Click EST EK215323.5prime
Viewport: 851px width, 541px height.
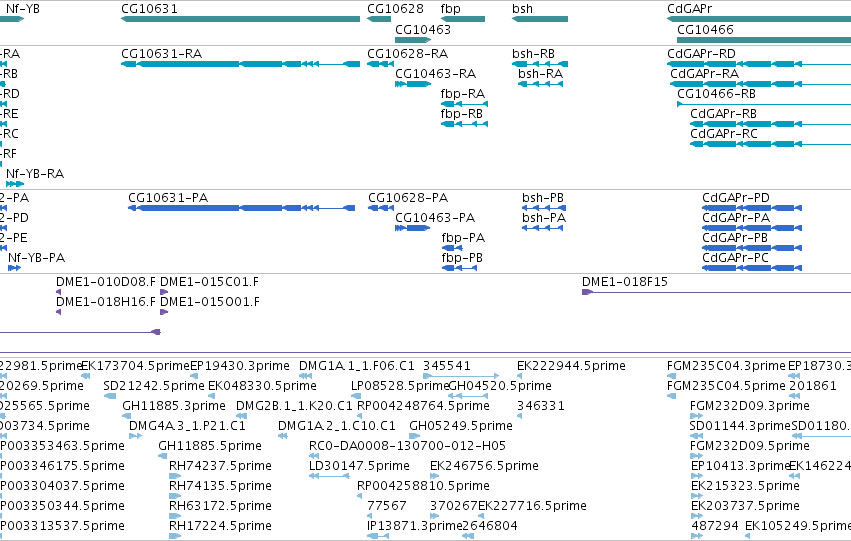click(x=696, y=497)
